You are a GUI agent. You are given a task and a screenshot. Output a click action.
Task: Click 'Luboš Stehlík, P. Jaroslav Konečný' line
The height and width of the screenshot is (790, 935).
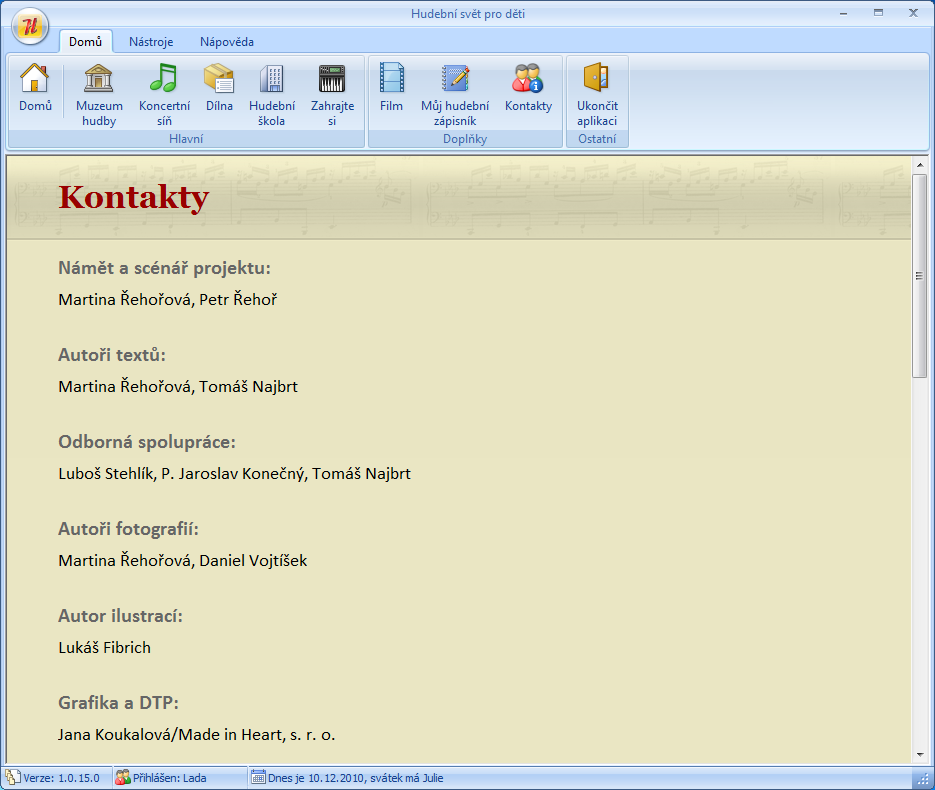[x=234, y=473]
